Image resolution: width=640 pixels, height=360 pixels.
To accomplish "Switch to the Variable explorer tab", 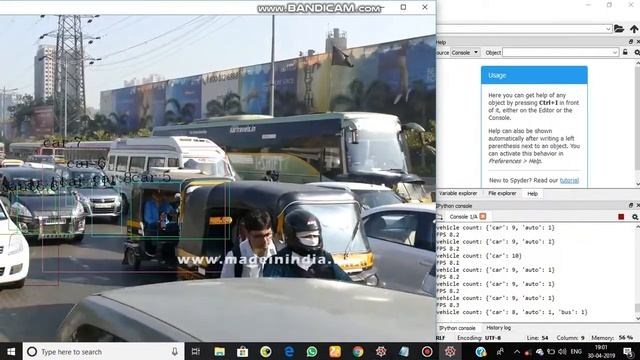I will point(458,193).
